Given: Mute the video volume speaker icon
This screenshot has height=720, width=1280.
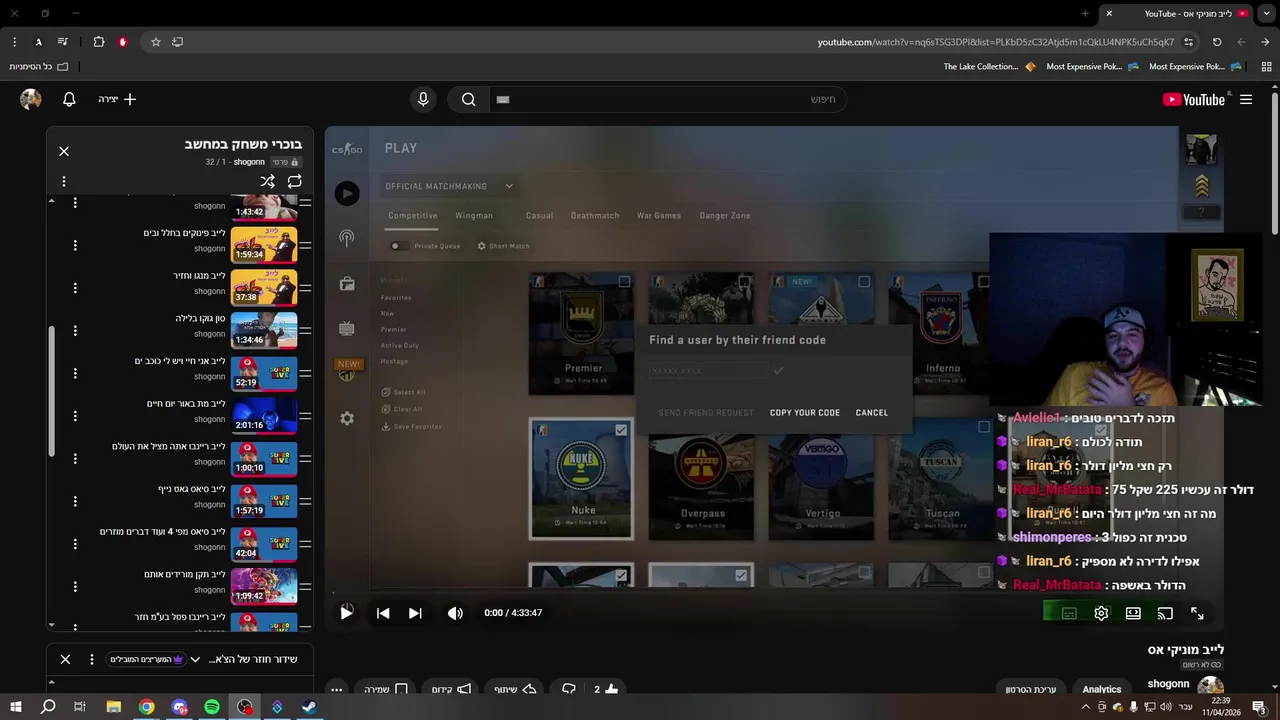Looking at the screenshot, I should point(455,613).
